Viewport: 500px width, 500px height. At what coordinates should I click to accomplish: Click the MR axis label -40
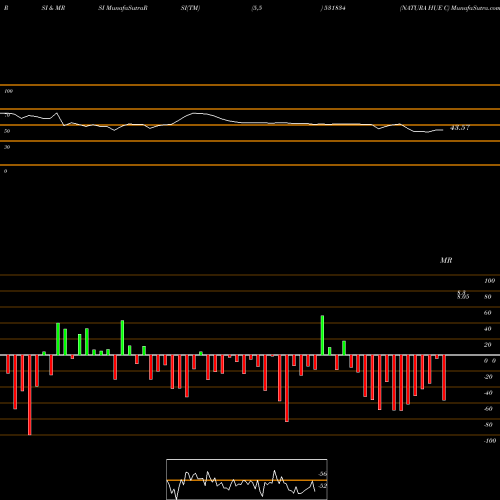488,393
